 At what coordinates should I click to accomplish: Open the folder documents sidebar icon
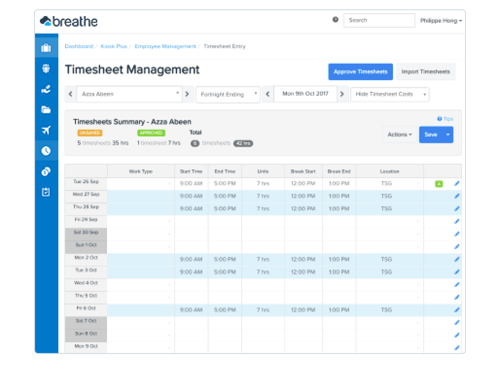coord(46,110)
